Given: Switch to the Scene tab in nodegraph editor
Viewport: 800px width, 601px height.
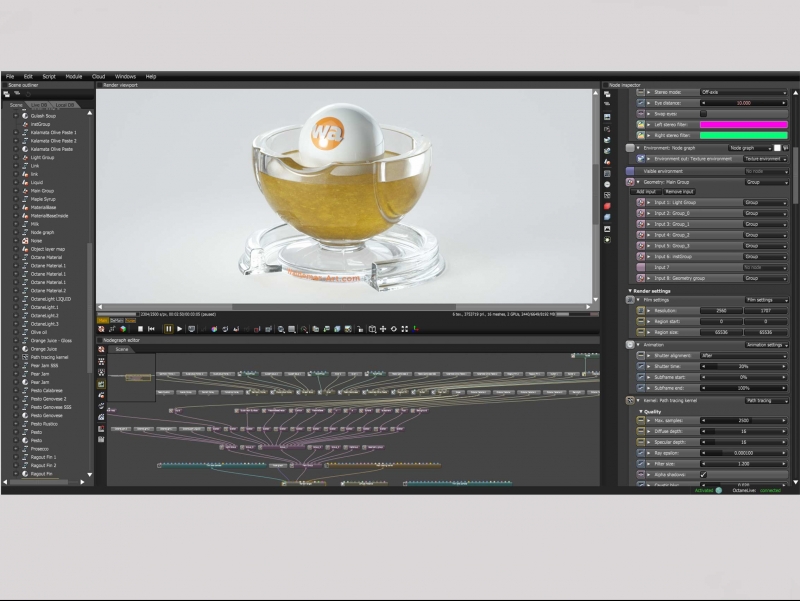Looking at the screenshot, I should pos(122,349).
